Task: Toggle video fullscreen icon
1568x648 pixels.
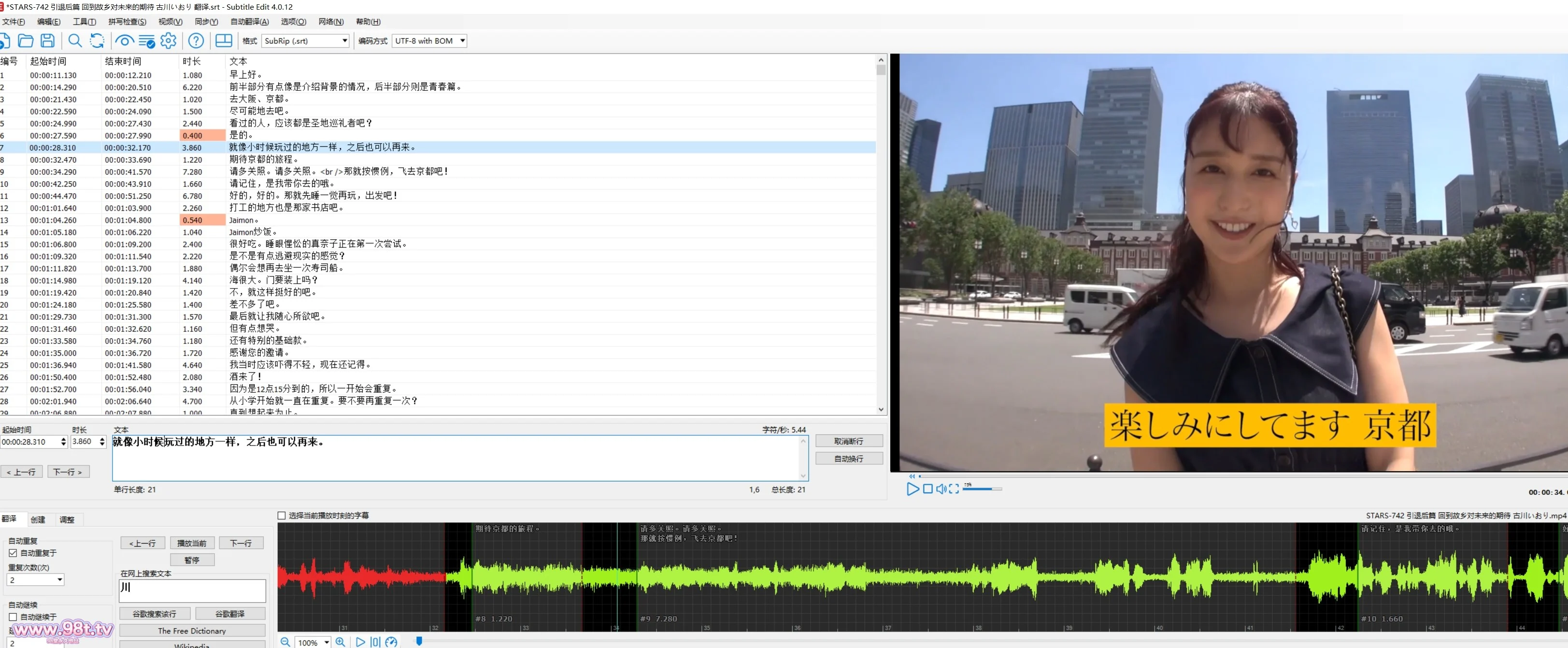Action: tap(954, 489)
